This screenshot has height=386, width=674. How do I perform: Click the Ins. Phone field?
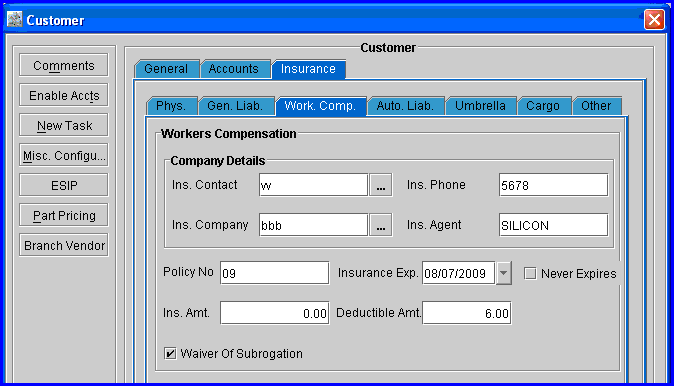(x=554, y=185)
